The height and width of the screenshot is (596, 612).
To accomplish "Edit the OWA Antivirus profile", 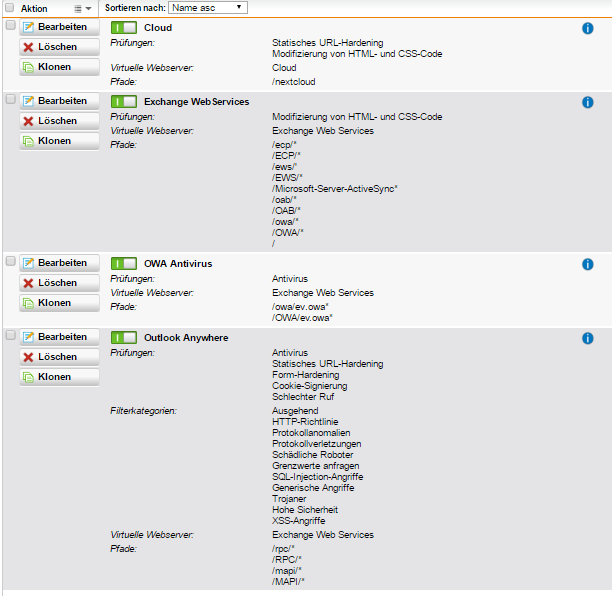I will click(59, 263).
